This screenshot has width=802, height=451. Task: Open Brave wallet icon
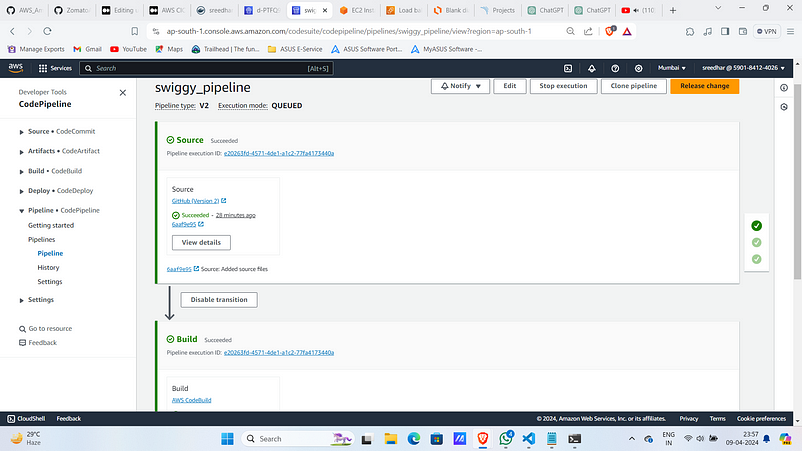743,31
